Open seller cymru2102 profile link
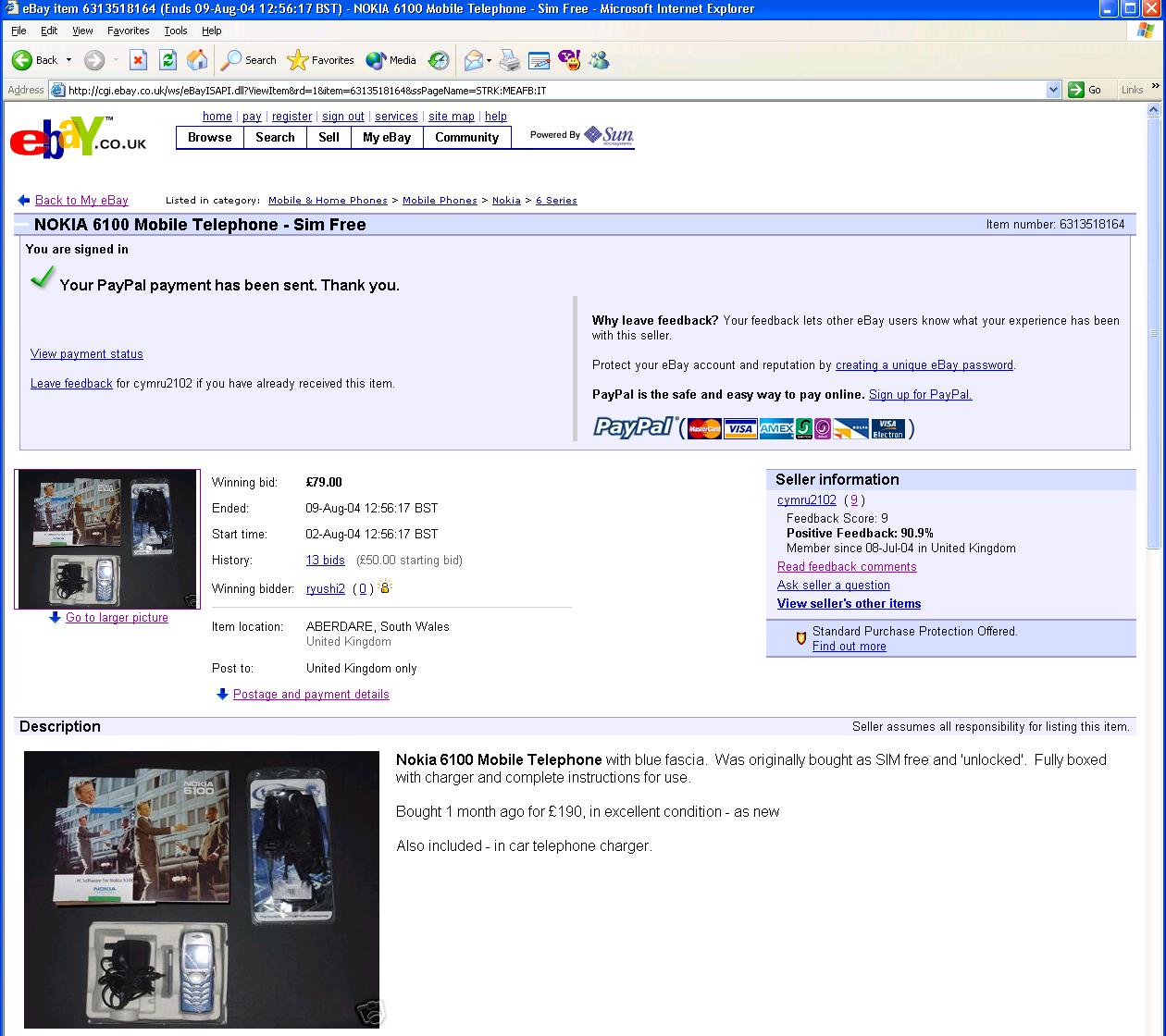1166x1036 pixels. click(x=807, y=499)
